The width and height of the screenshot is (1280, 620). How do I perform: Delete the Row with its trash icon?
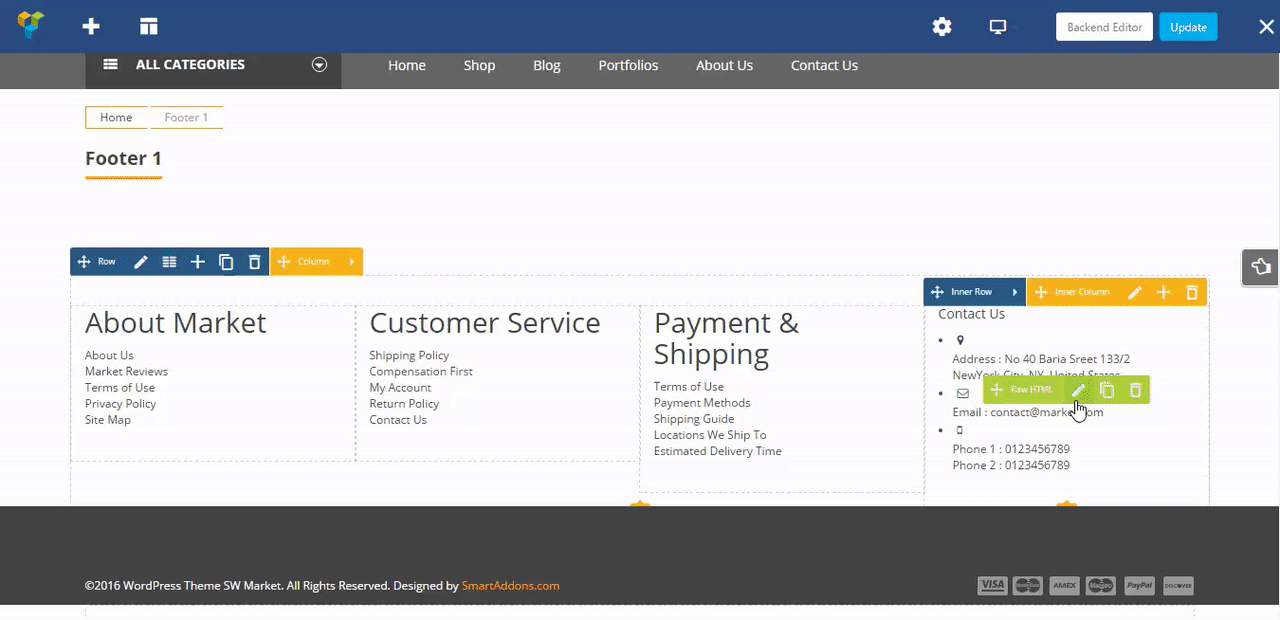click(x=254, y=262)
